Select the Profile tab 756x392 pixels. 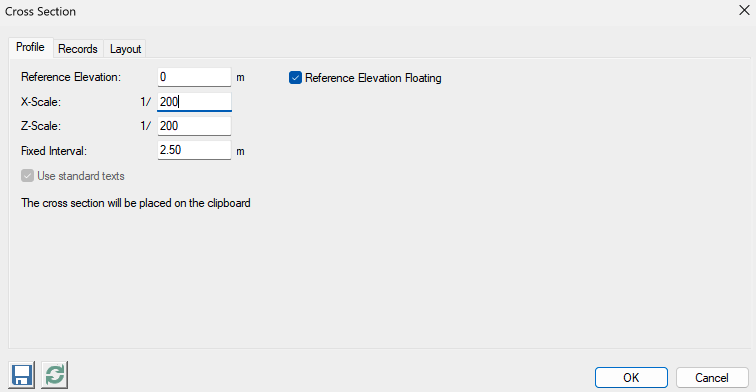coord(30,47)
